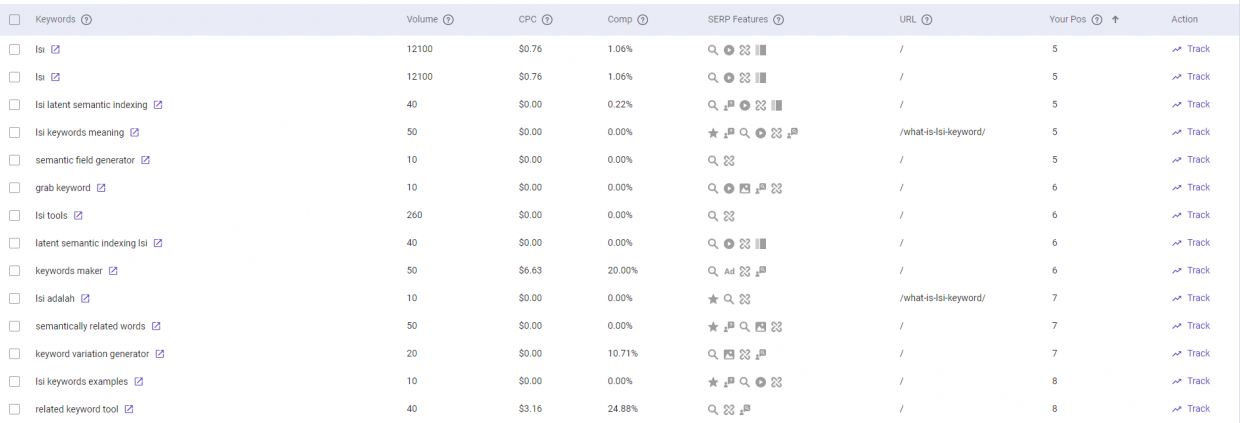Click help icon next to SERP Features header
Screen dimensions: 1240x423
click(778, 20)
